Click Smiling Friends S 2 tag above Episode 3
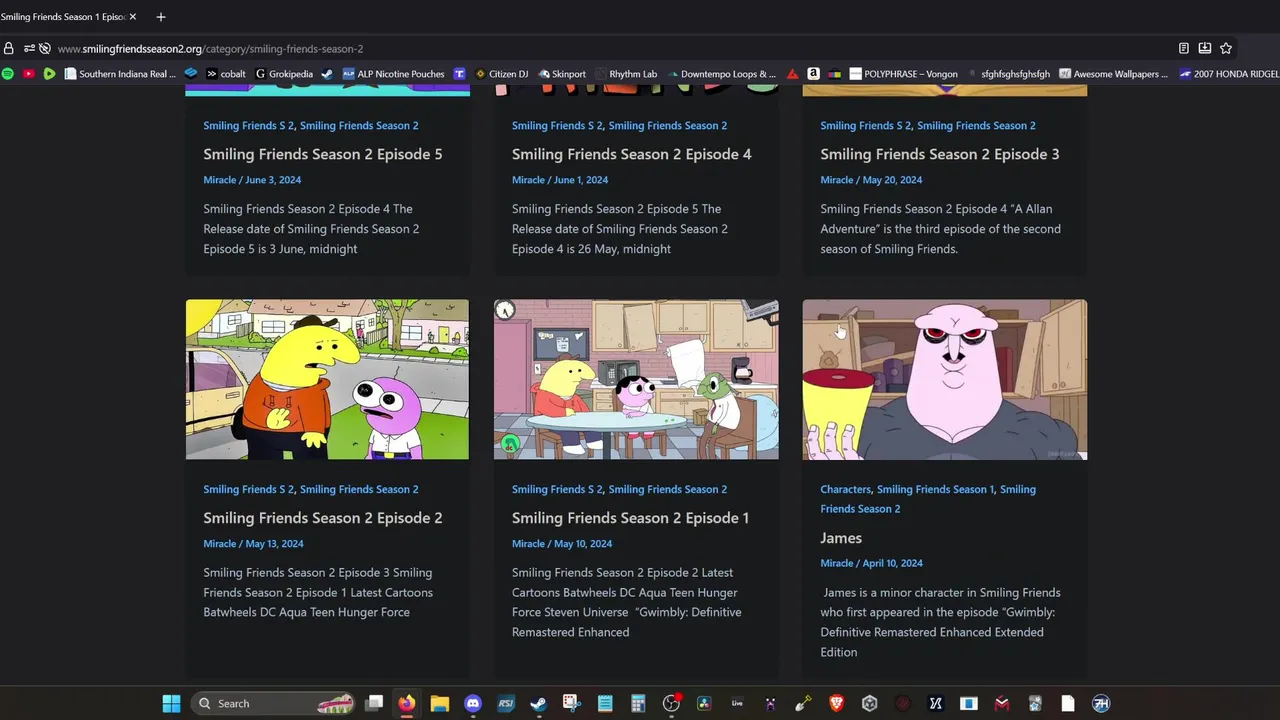This screenshot has height=720, width=1280. tap(866, 125)
